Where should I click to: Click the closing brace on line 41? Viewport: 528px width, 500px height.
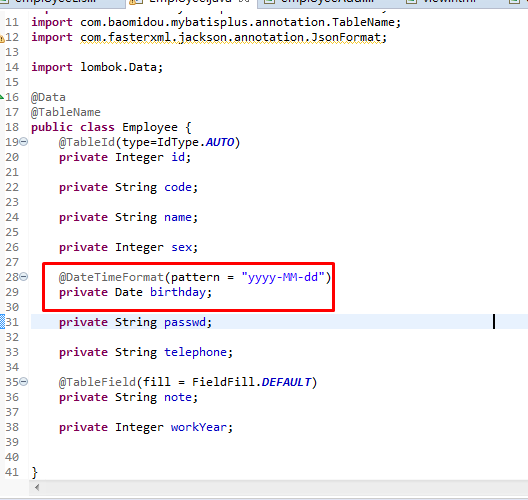pyautogui.click(x=34, y=472)
